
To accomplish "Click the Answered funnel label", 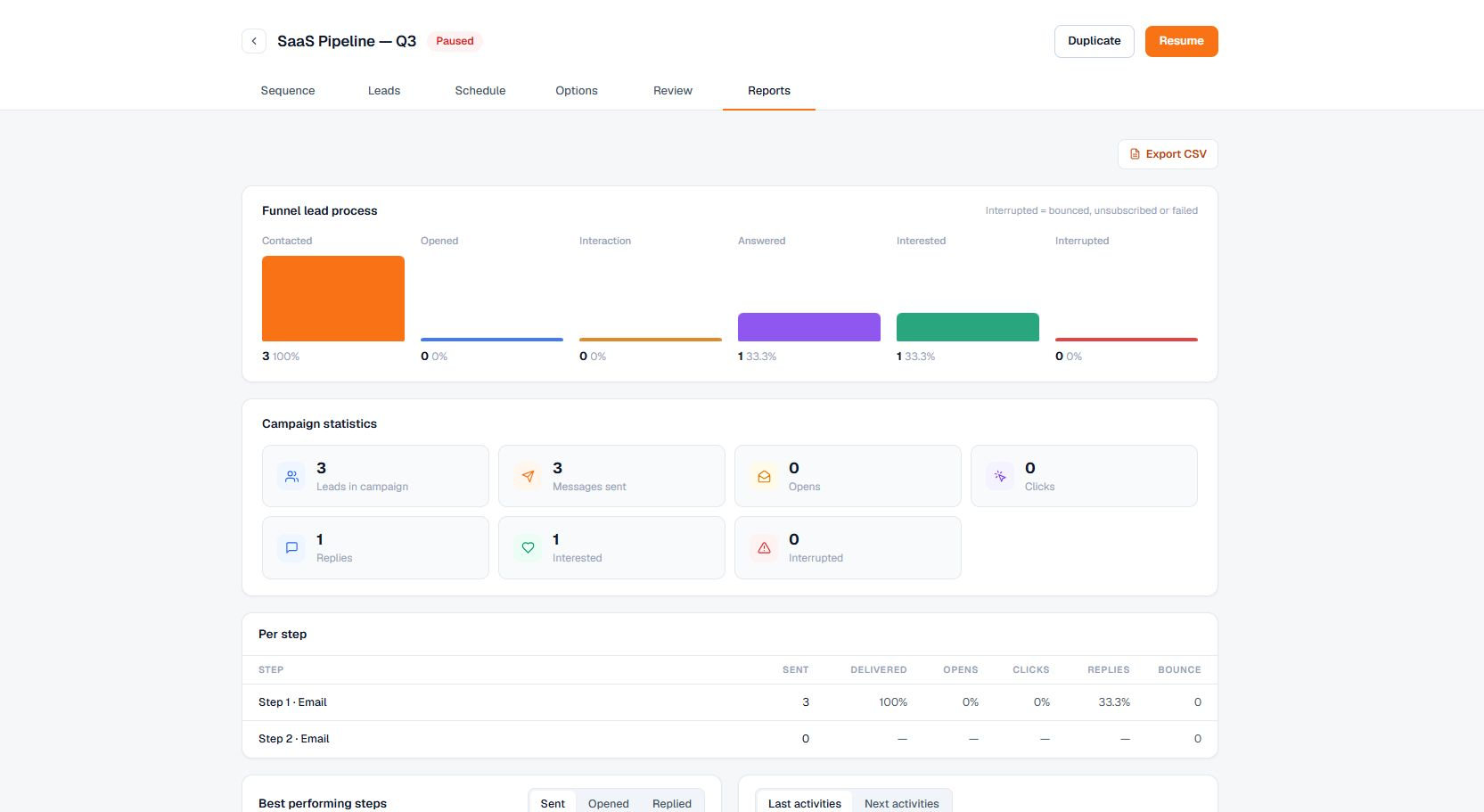I will (762, 241).
